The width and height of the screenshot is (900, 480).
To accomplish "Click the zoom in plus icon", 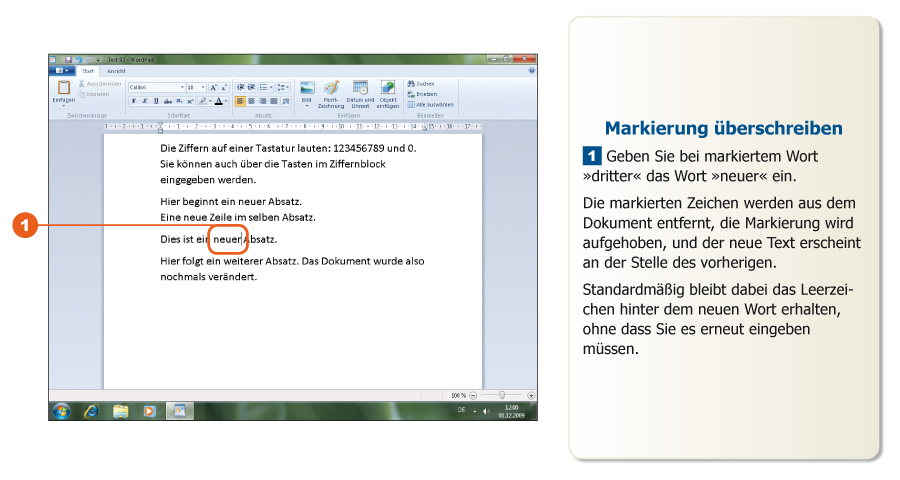I will pos(531,396).
